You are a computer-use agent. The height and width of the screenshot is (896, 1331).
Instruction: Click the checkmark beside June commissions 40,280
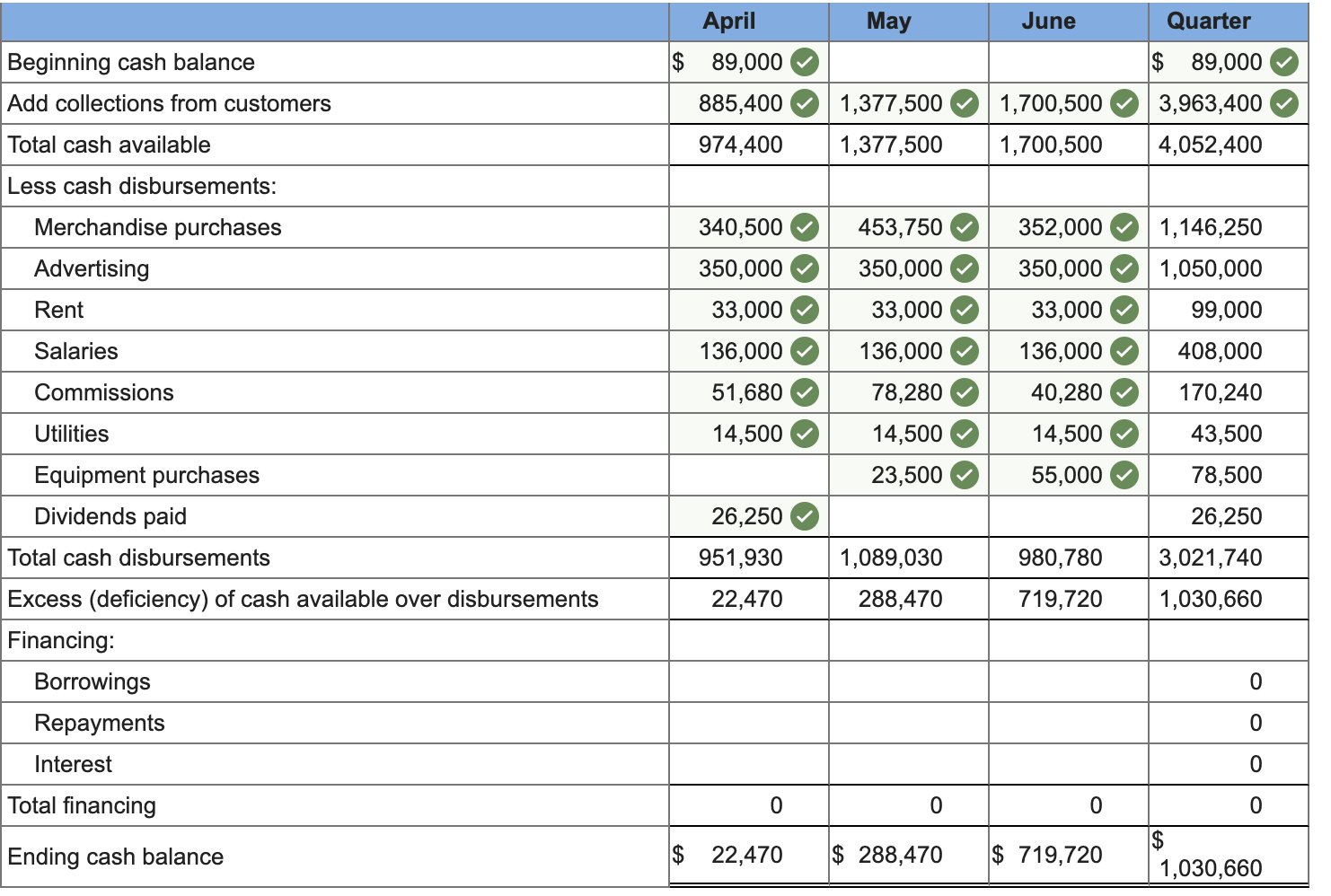click(1124, 391)
